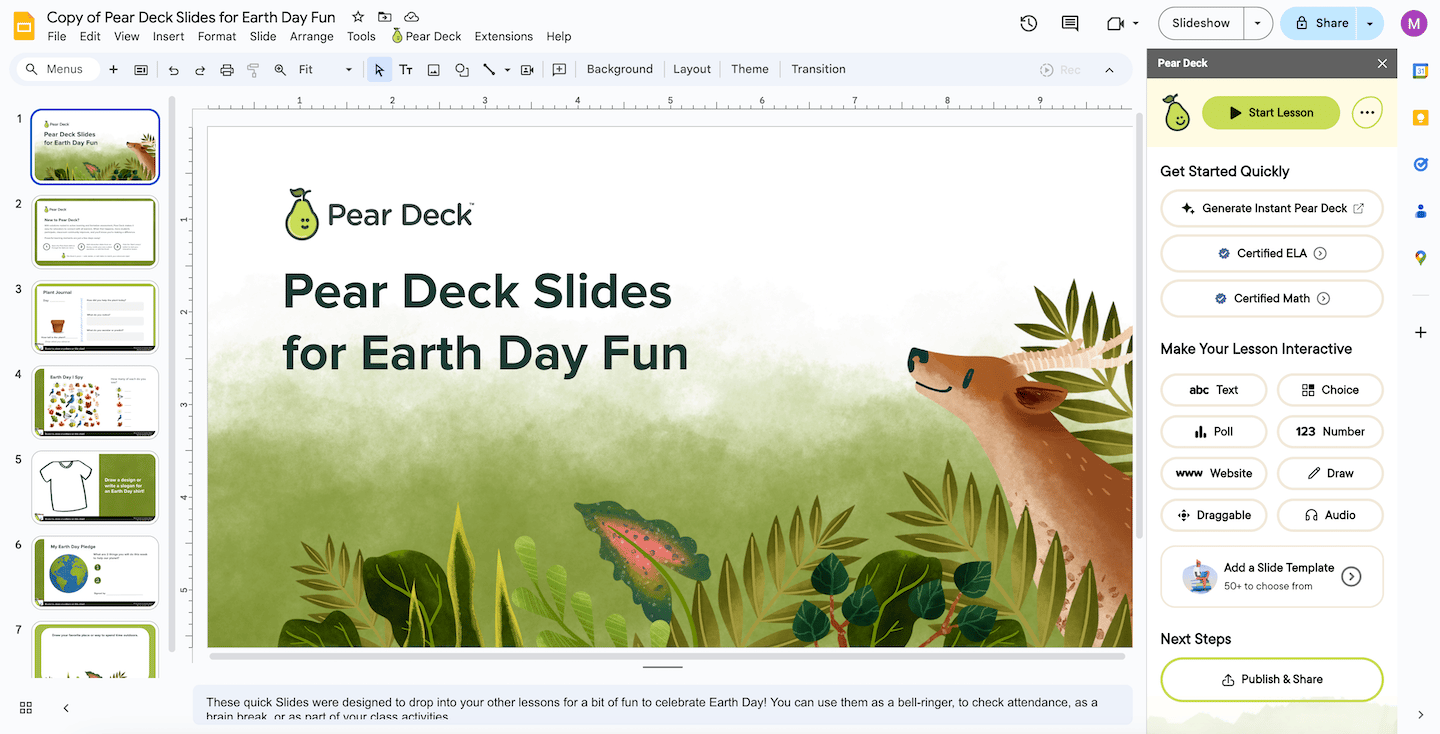1440x734 pixels.
Task: Open the Slideshow options dropdown arrow
Action: click(1258, 23)
